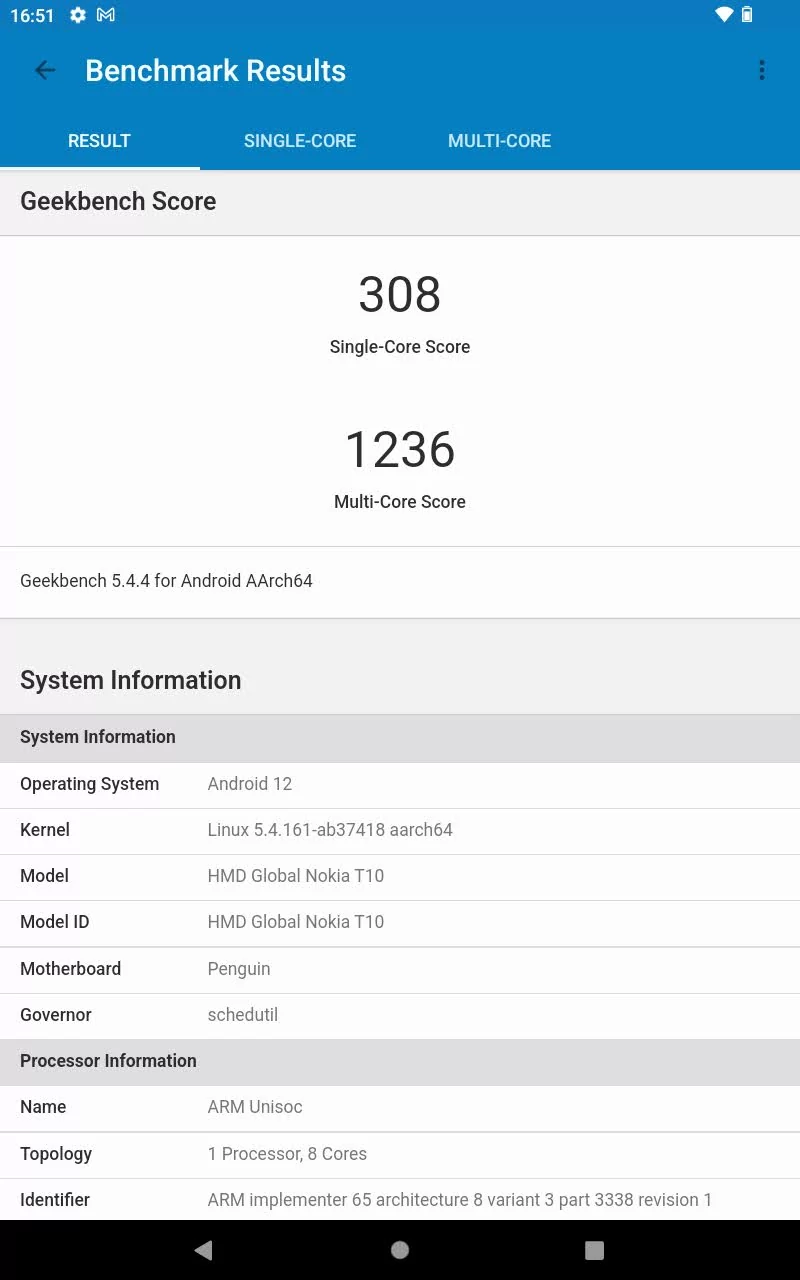The width and height of the screenshot is (800, 1280).
Task: Switch to the RESULT tab
Action: click(99, 141)
